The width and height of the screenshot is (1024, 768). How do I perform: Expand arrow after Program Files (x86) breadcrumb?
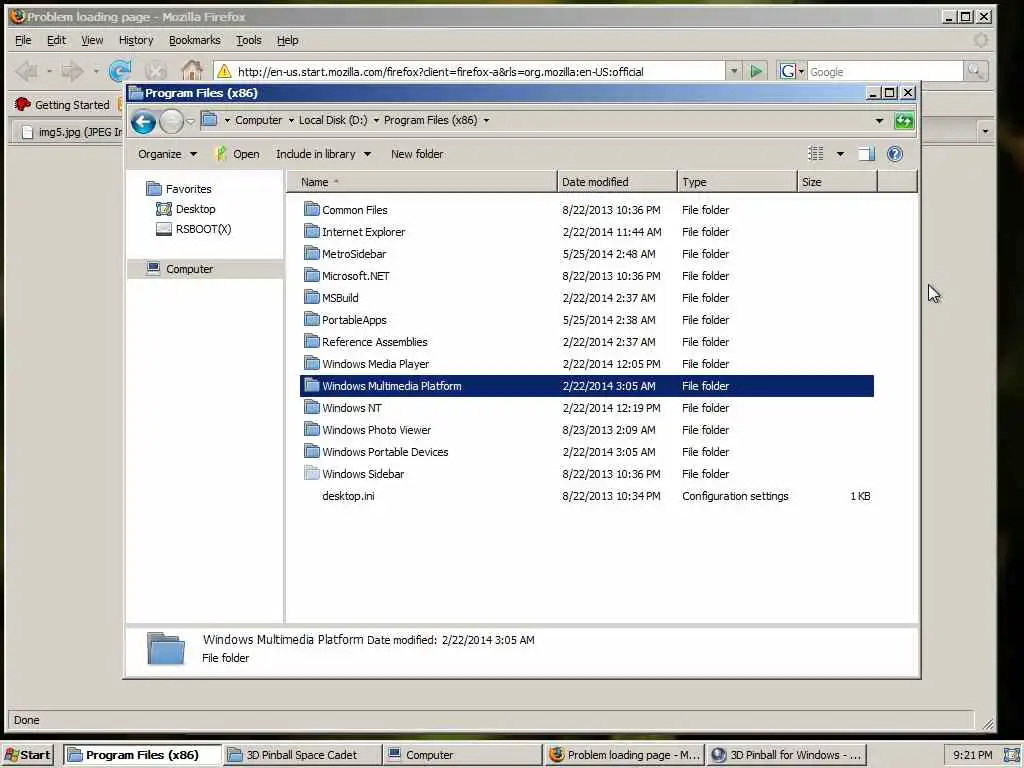(487, 120)
